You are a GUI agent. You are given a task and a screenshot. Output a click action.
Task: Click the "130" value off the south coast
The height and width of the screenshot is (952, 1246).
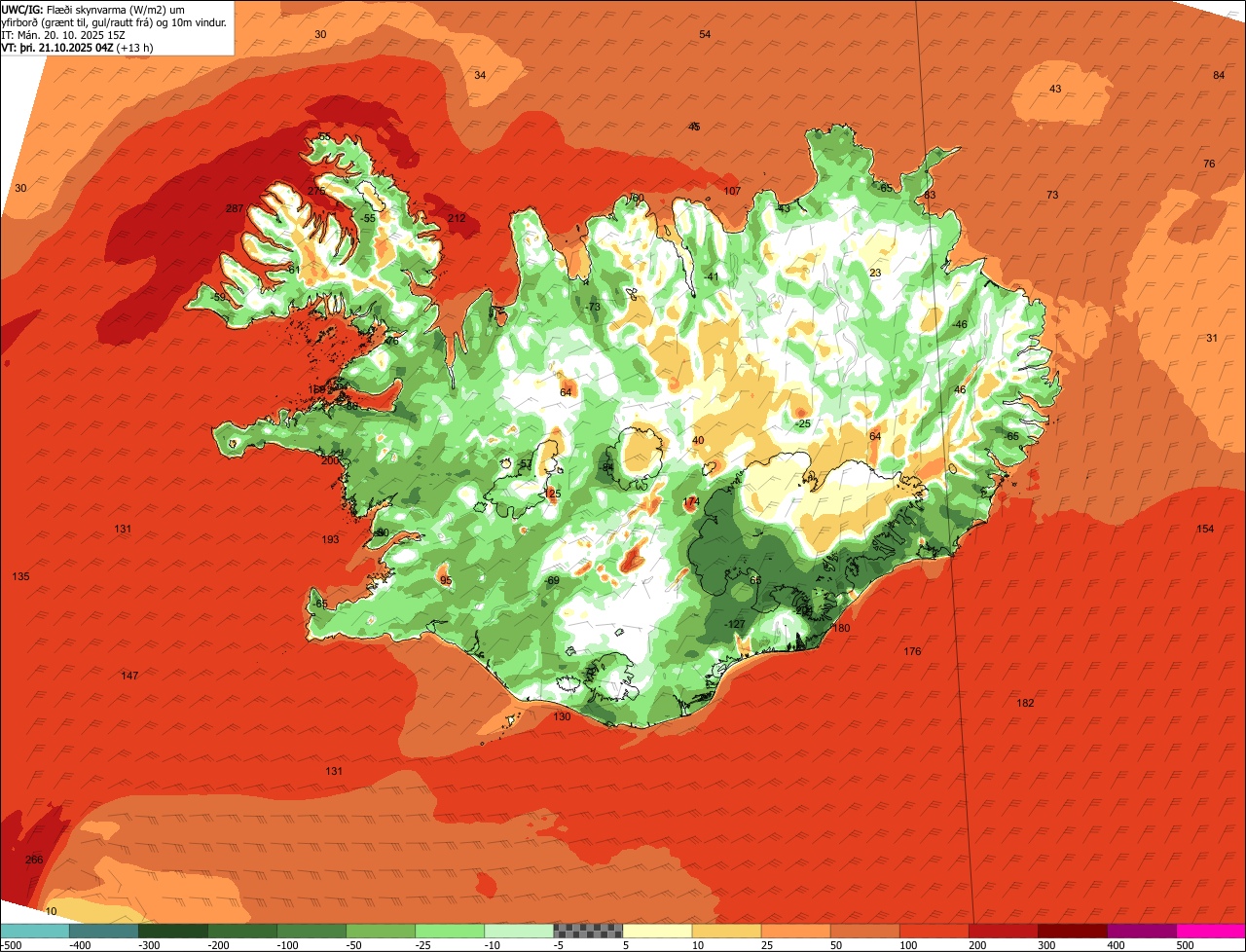point(562,716)
